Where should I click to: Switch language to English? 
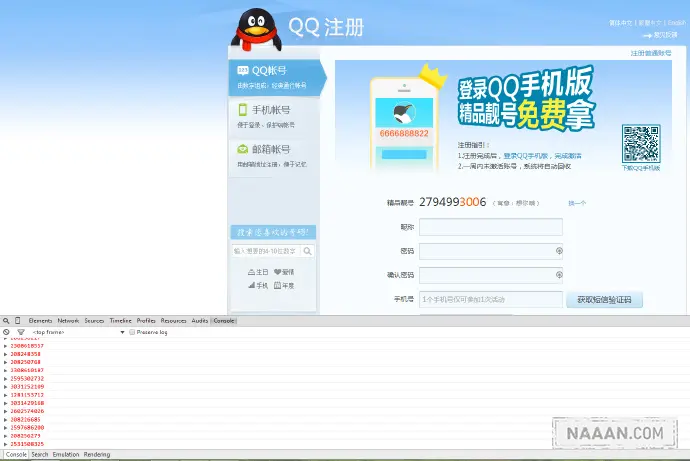click(x=677, y=22)
